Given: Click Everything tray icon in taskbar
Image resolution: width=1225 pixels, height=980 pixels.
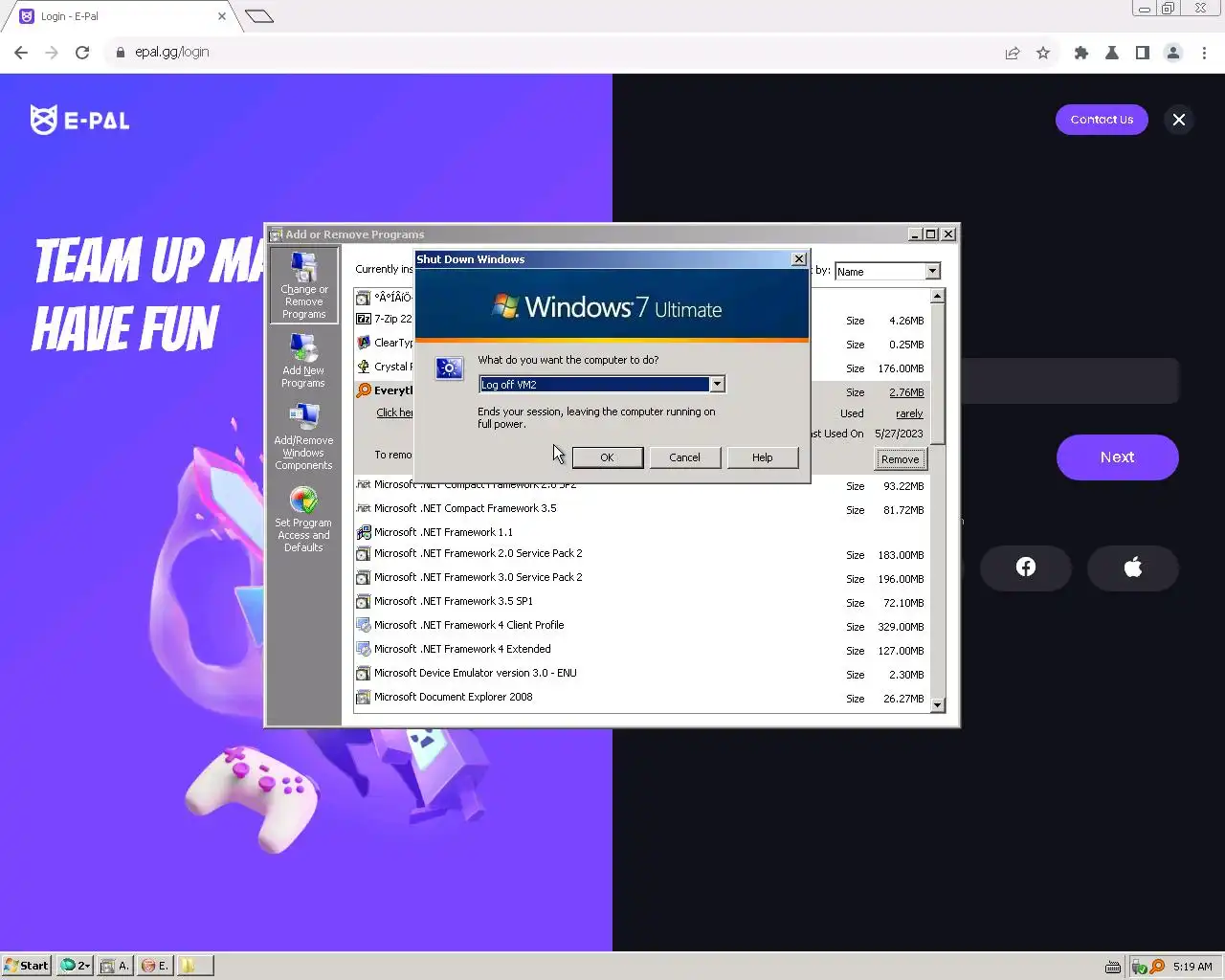Looking at the screenshot, I should 1157,966.
